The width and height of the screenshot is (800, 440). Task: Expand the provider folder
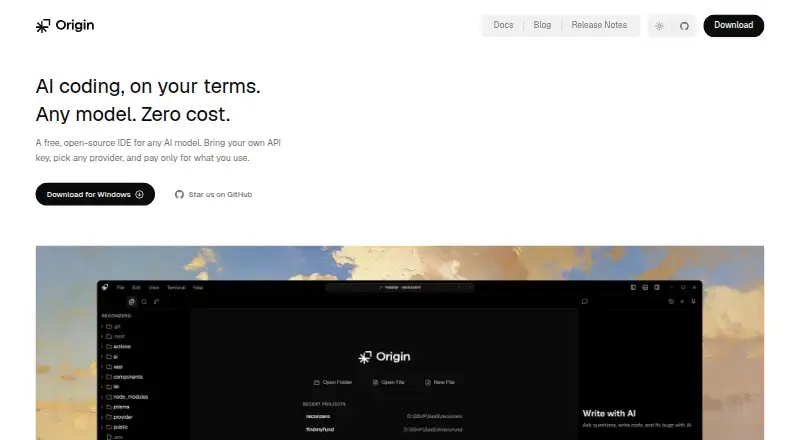pyautogui.click(x=117, y=417)
